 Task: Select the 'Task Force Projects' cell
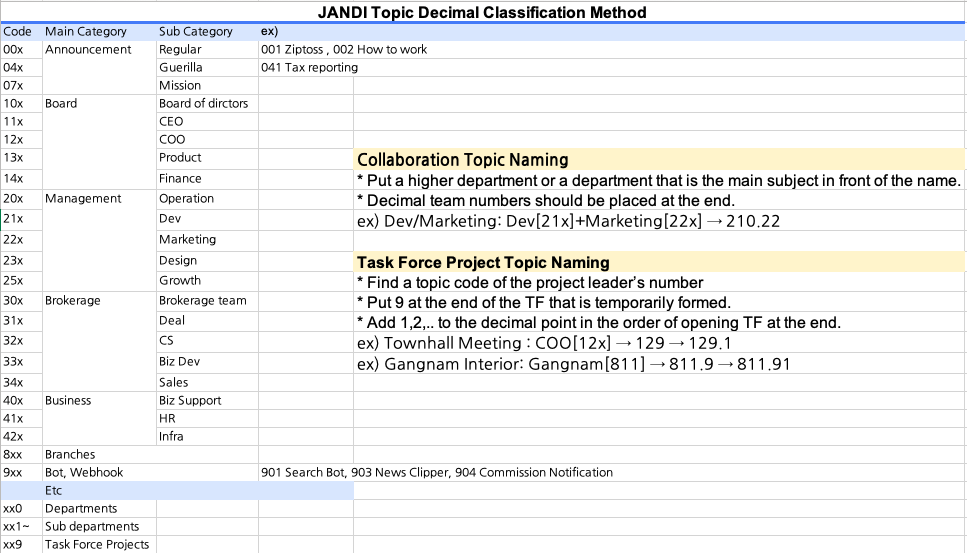[x=99, y=544]
